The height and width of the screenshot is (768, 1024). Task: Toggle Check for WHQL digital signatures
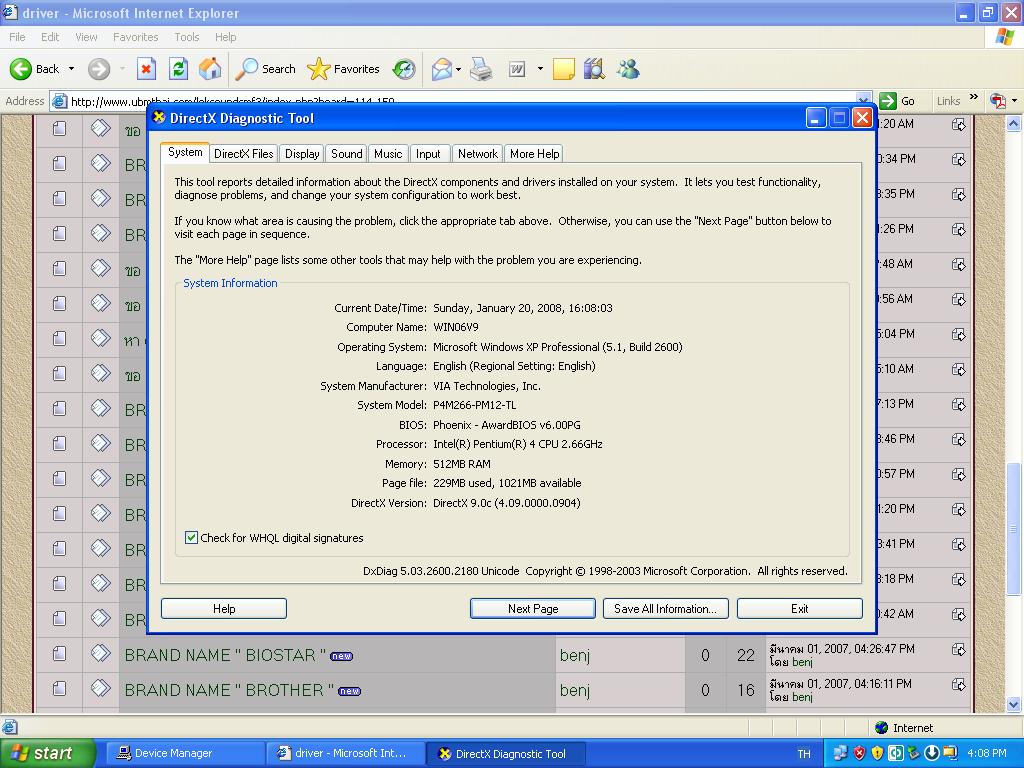pyautogui.click(x=191, y=537)
